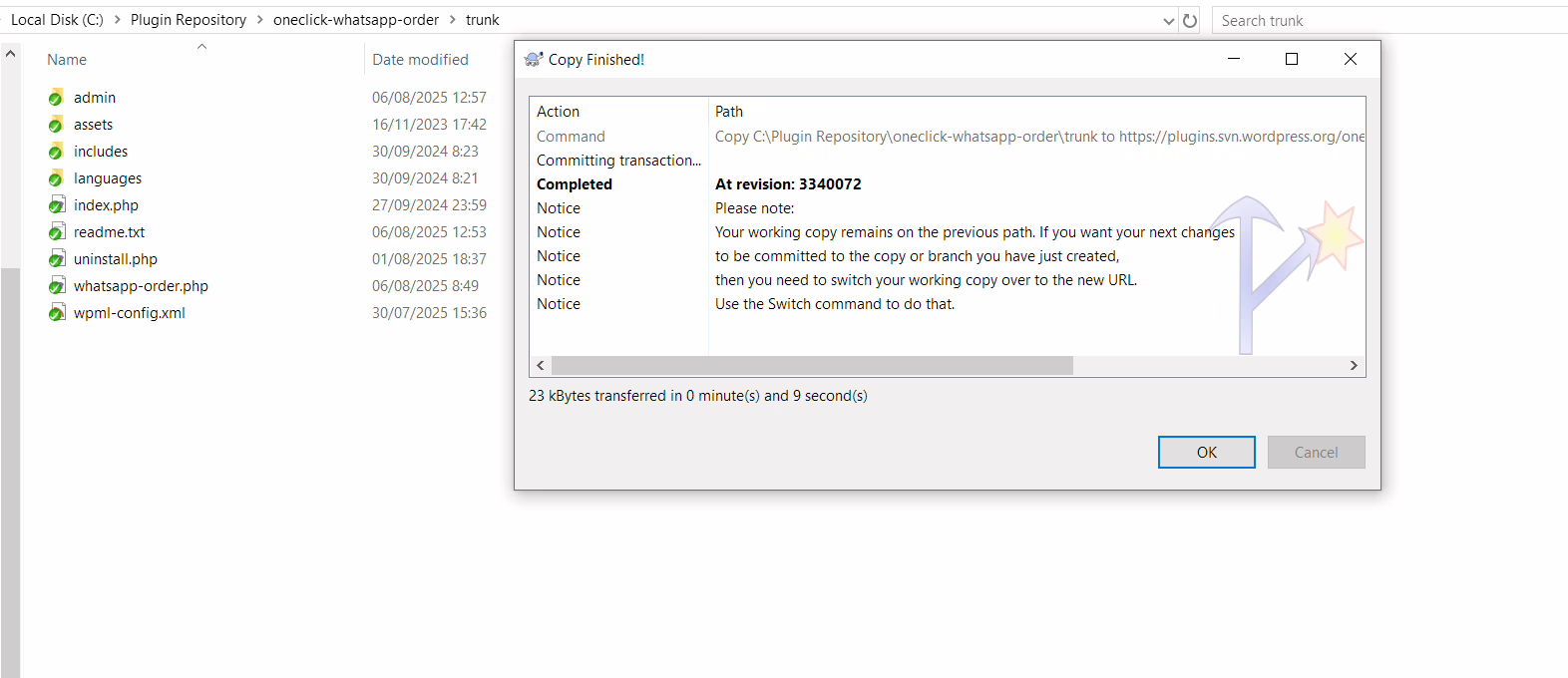The height and width of the screenshot is (678, 1568).
Task: Expand the chevron after Local Disk (C:)
Action: [117, 20]
